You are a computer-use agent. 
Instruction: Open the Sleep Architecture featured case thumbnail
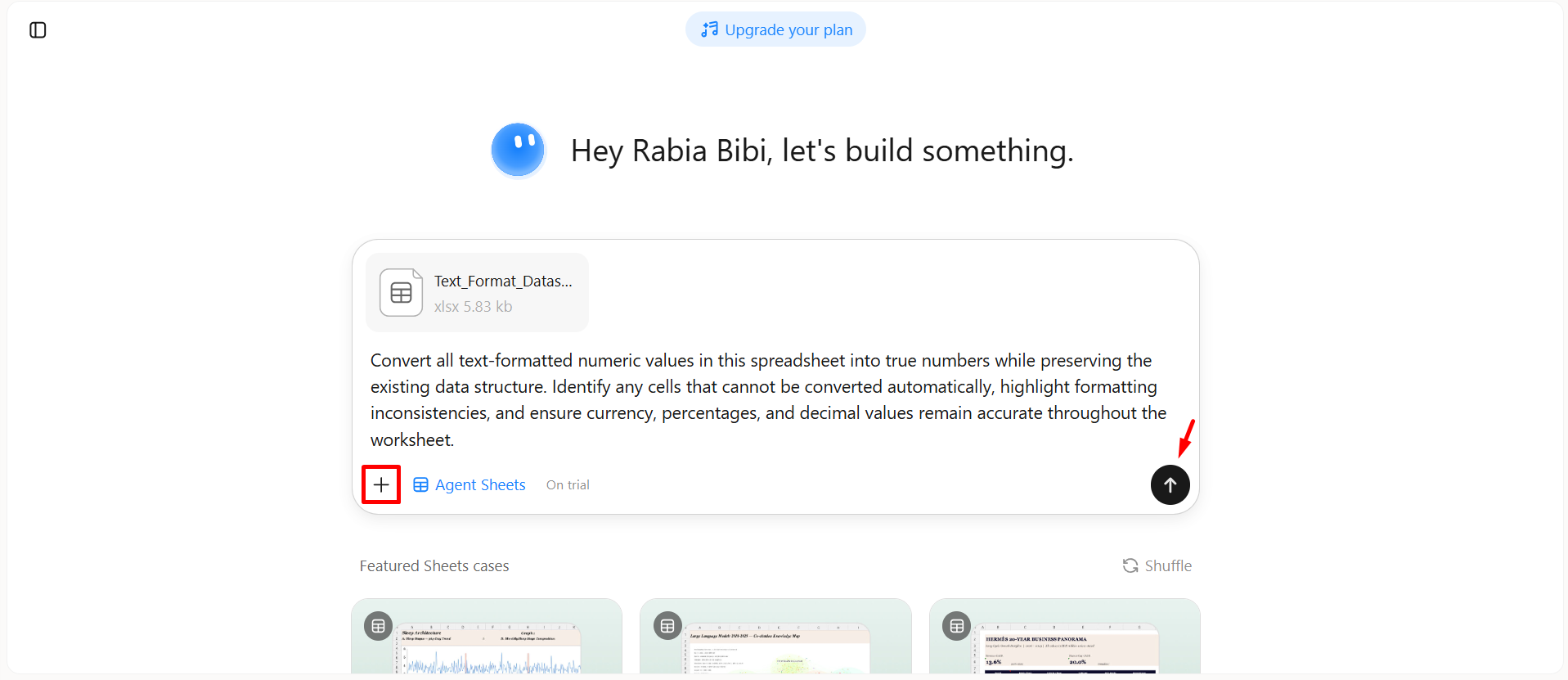coord(487,637)
